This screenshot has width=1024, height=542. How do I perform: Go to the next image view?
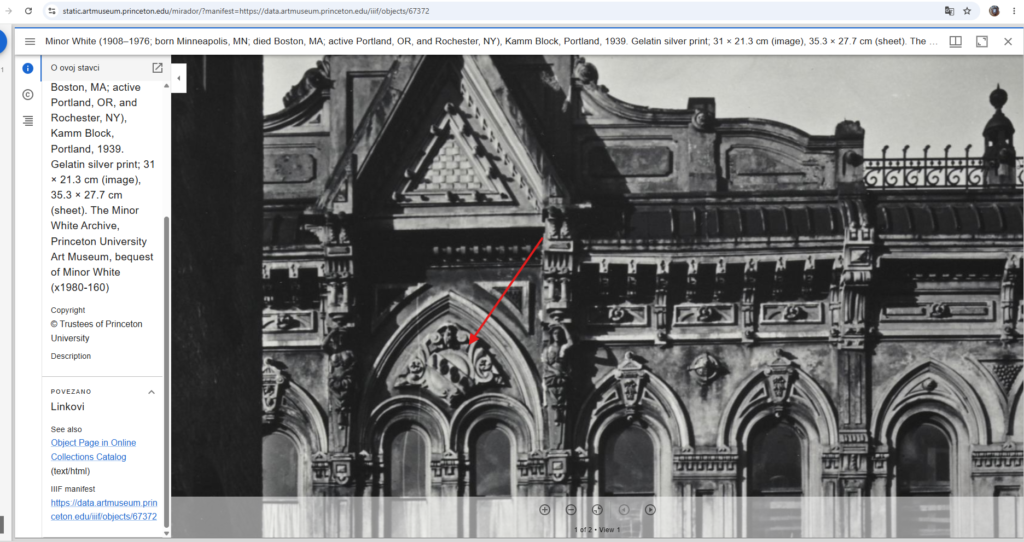650,509
